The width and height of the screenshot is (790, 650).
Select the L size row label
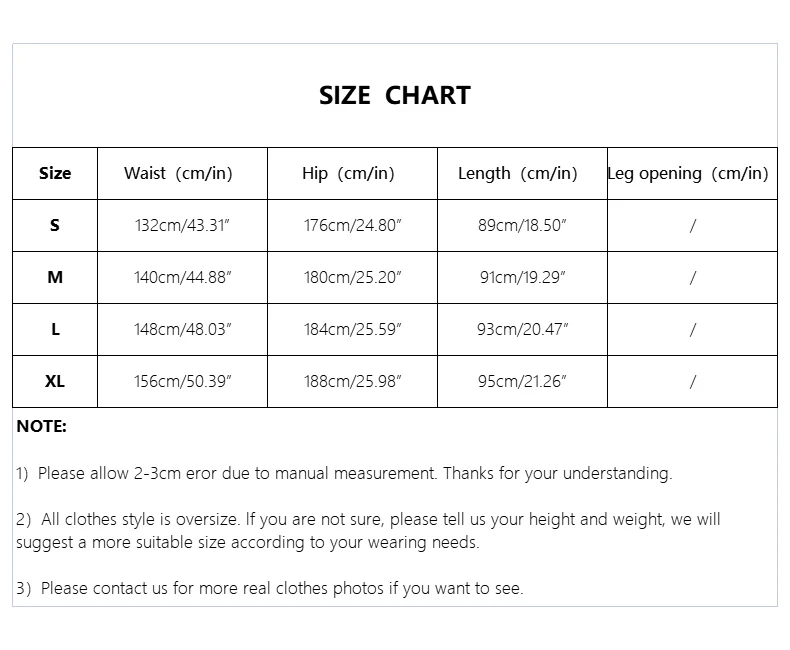point(55,329)
